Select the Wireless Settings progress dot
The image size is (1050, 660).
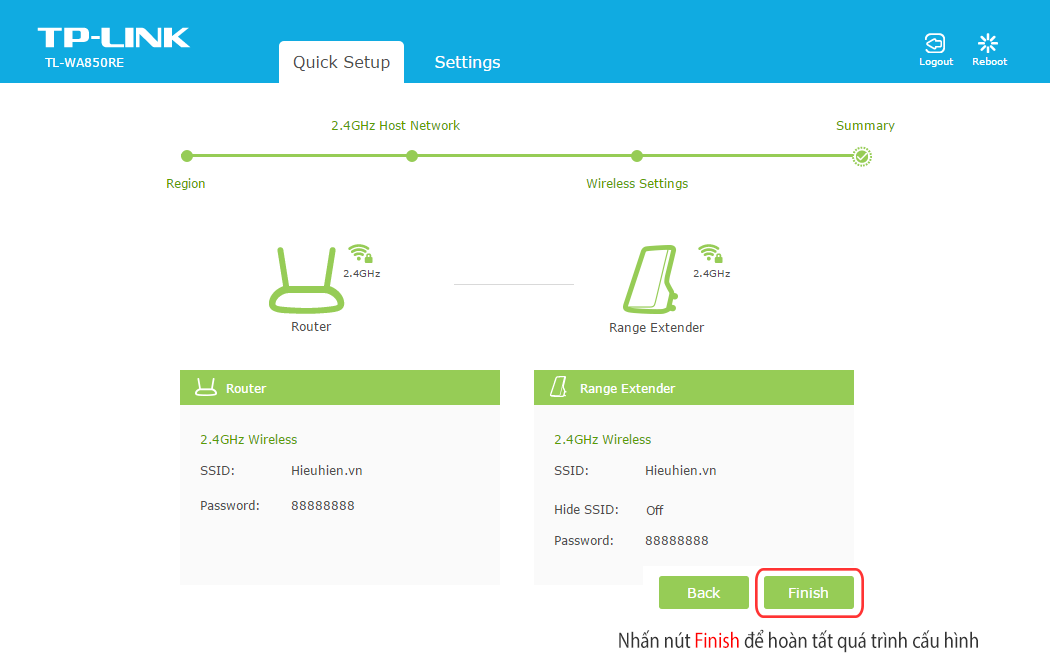[x=637, y=156]
